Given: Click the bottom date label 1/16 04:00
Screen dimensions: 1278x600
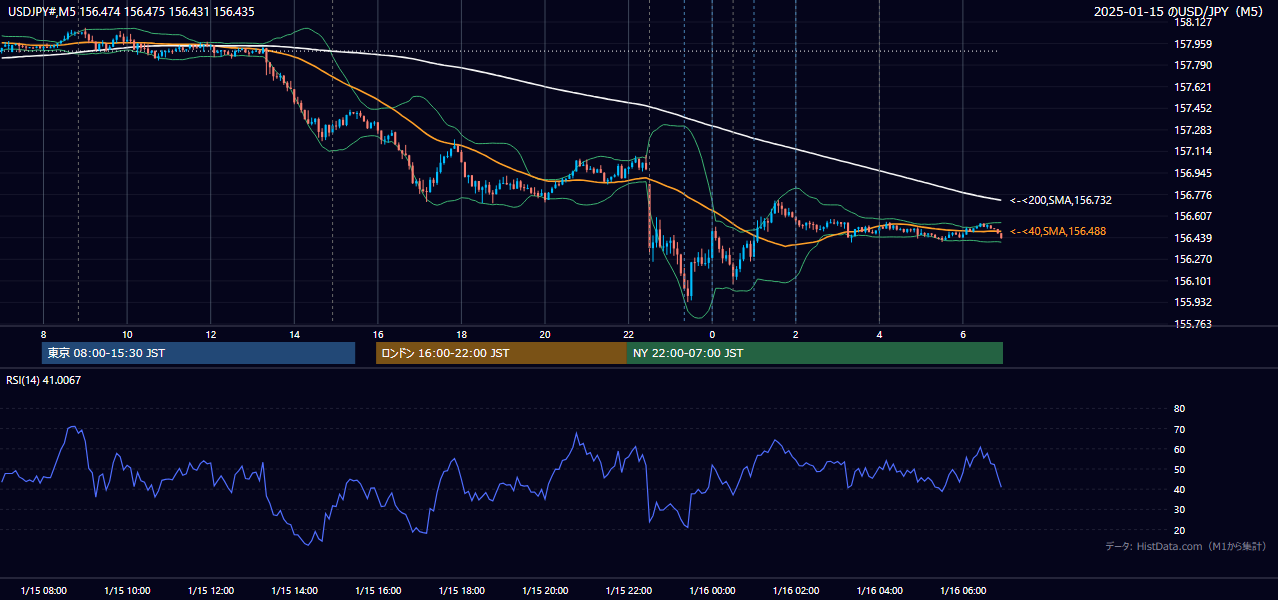Looking at the screenshot, I should (879, 591).
